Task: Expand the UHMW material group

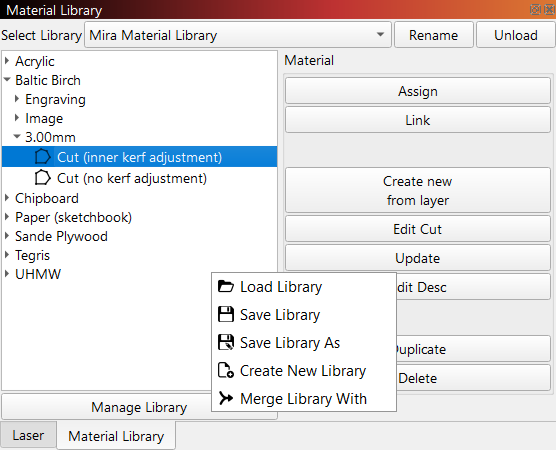Action: click(7, 274)
